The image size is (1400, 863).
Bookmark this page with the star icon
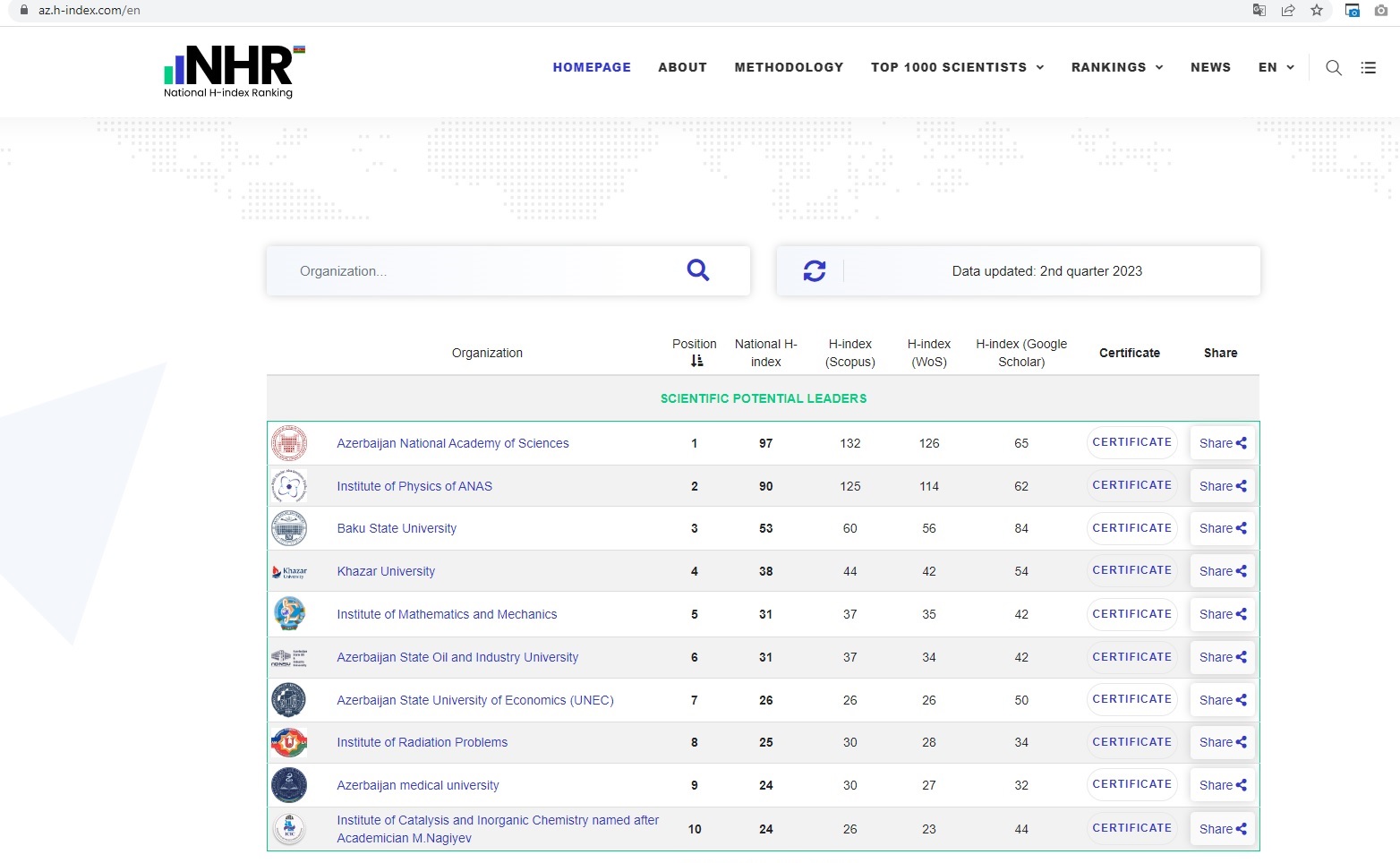[x=1317, y=11]
